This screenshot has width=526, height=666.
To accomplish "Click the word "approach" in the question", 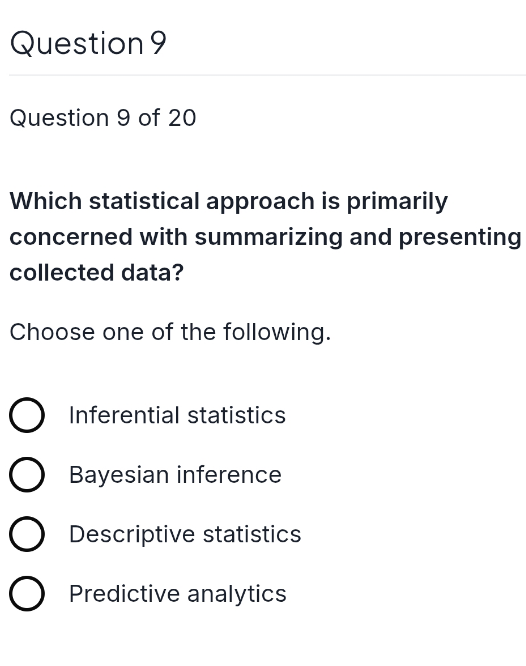I will 260,202.
